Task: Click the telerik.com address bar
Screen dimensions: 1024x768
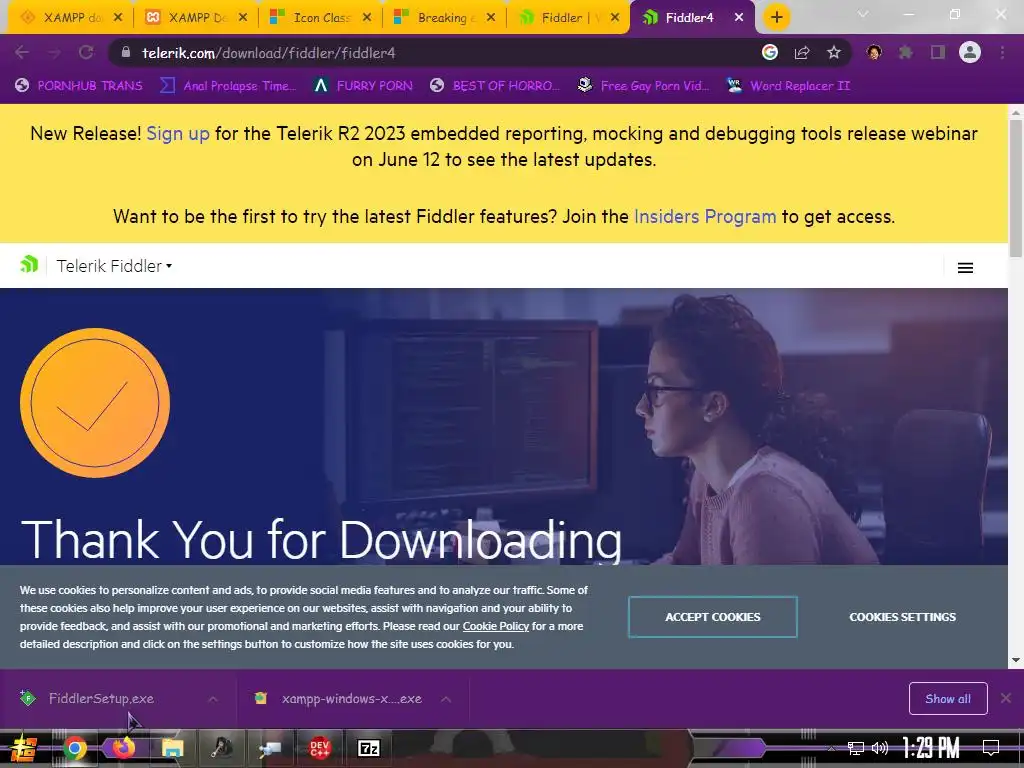Action: [431, 53]
